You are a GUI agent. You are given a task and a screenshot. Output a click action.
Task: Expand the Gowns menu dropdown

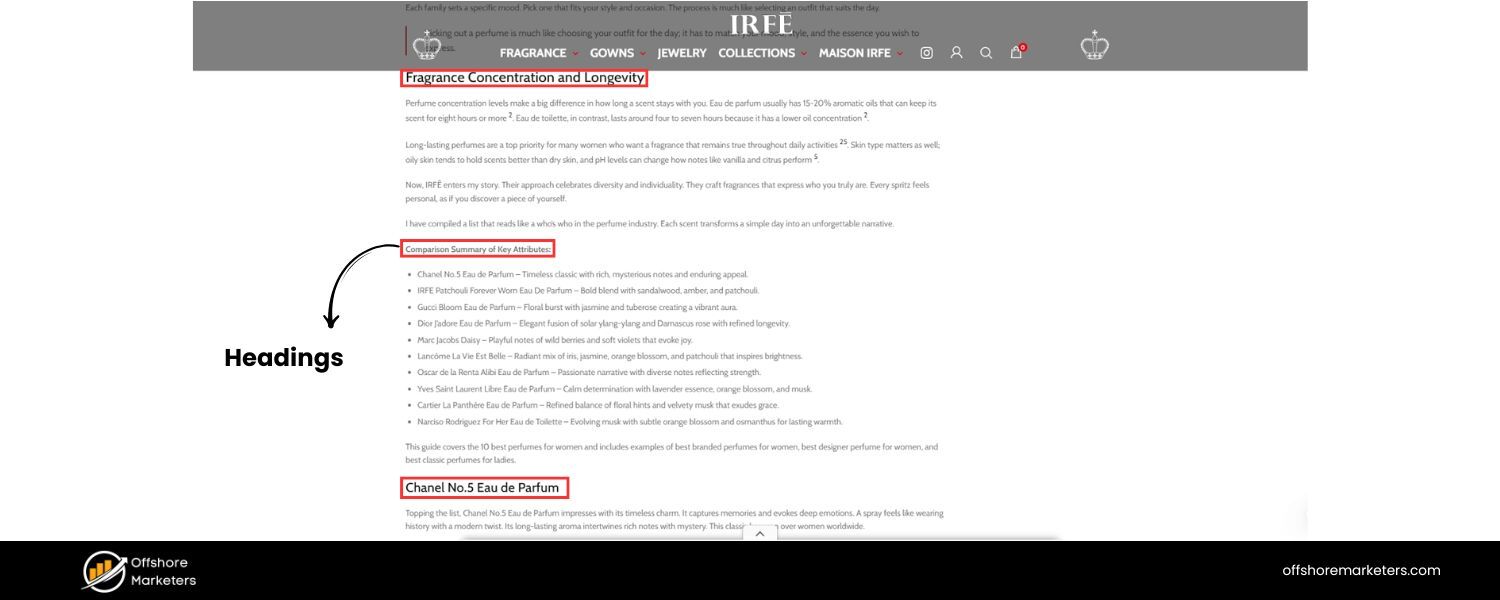617,53
